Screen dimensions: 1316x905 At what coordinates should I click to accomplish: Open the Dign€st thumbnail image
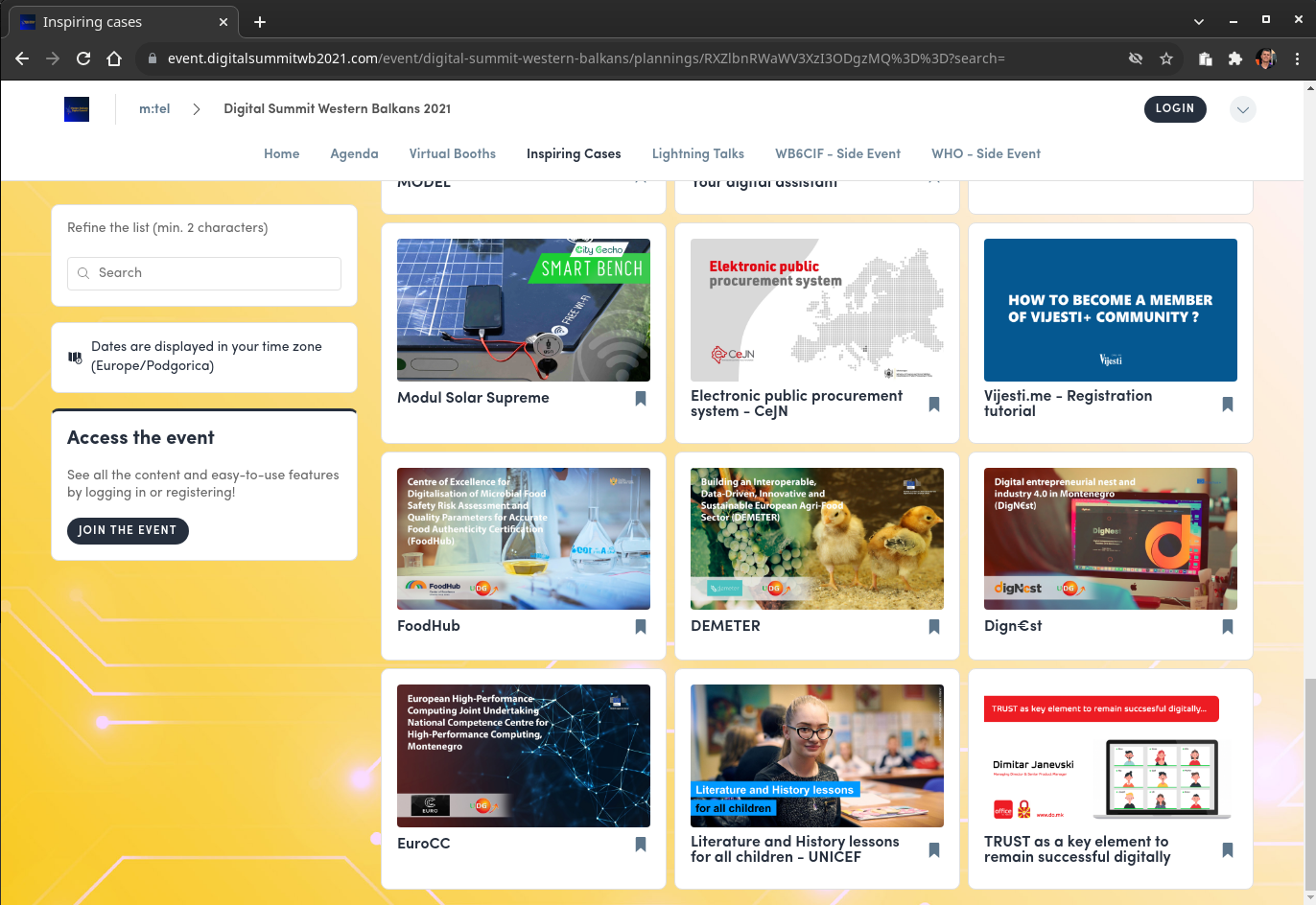pyautogui.click(x=1111, y=539)
